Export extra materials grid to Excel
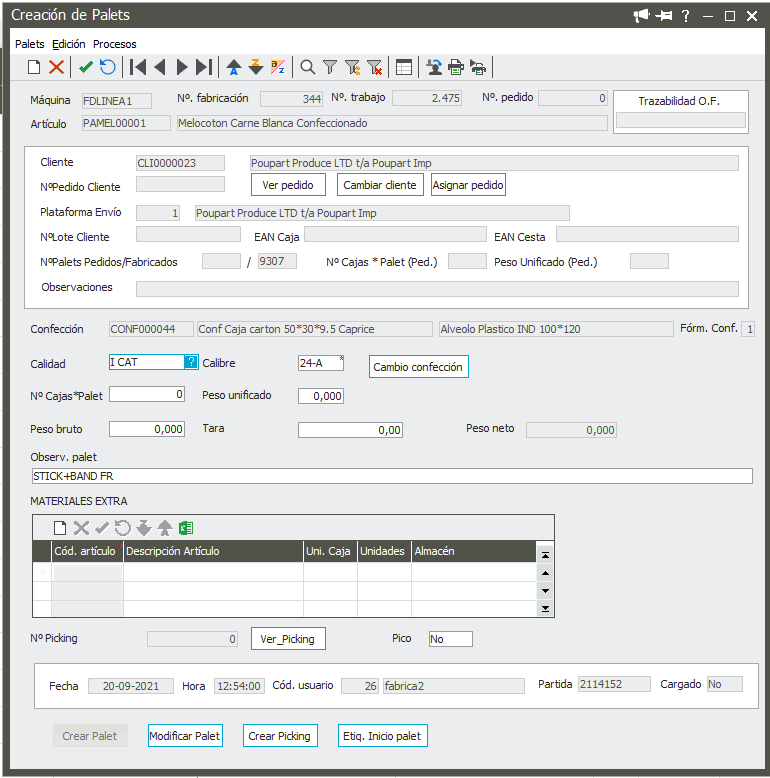Screen dimensions: 770x778 coord(186,528)
